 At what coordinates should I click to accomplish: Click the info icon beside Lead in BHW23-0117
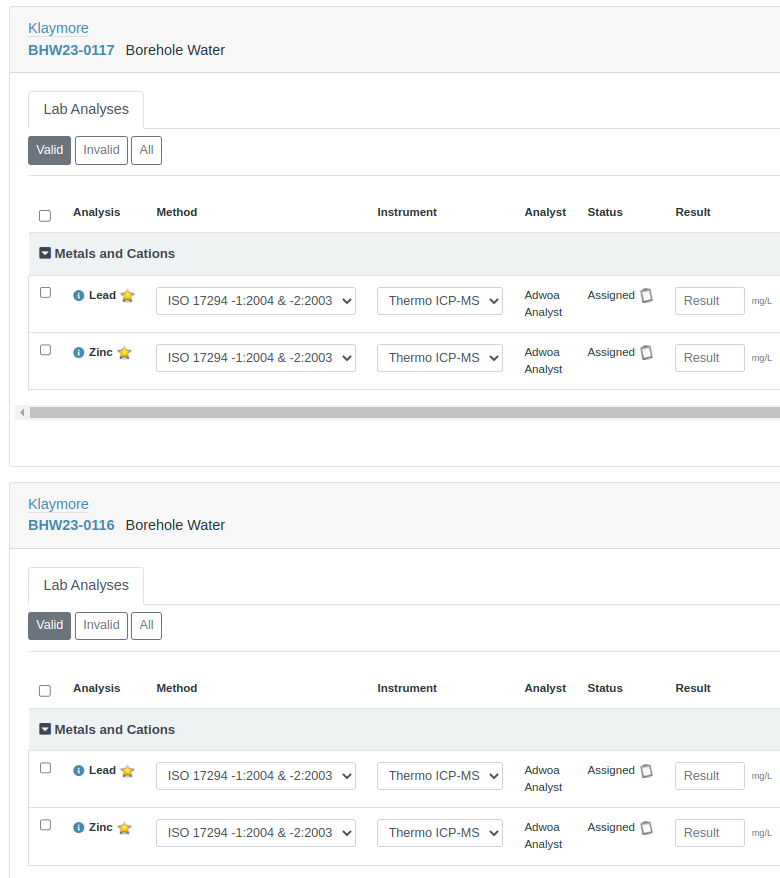(79, 296)
